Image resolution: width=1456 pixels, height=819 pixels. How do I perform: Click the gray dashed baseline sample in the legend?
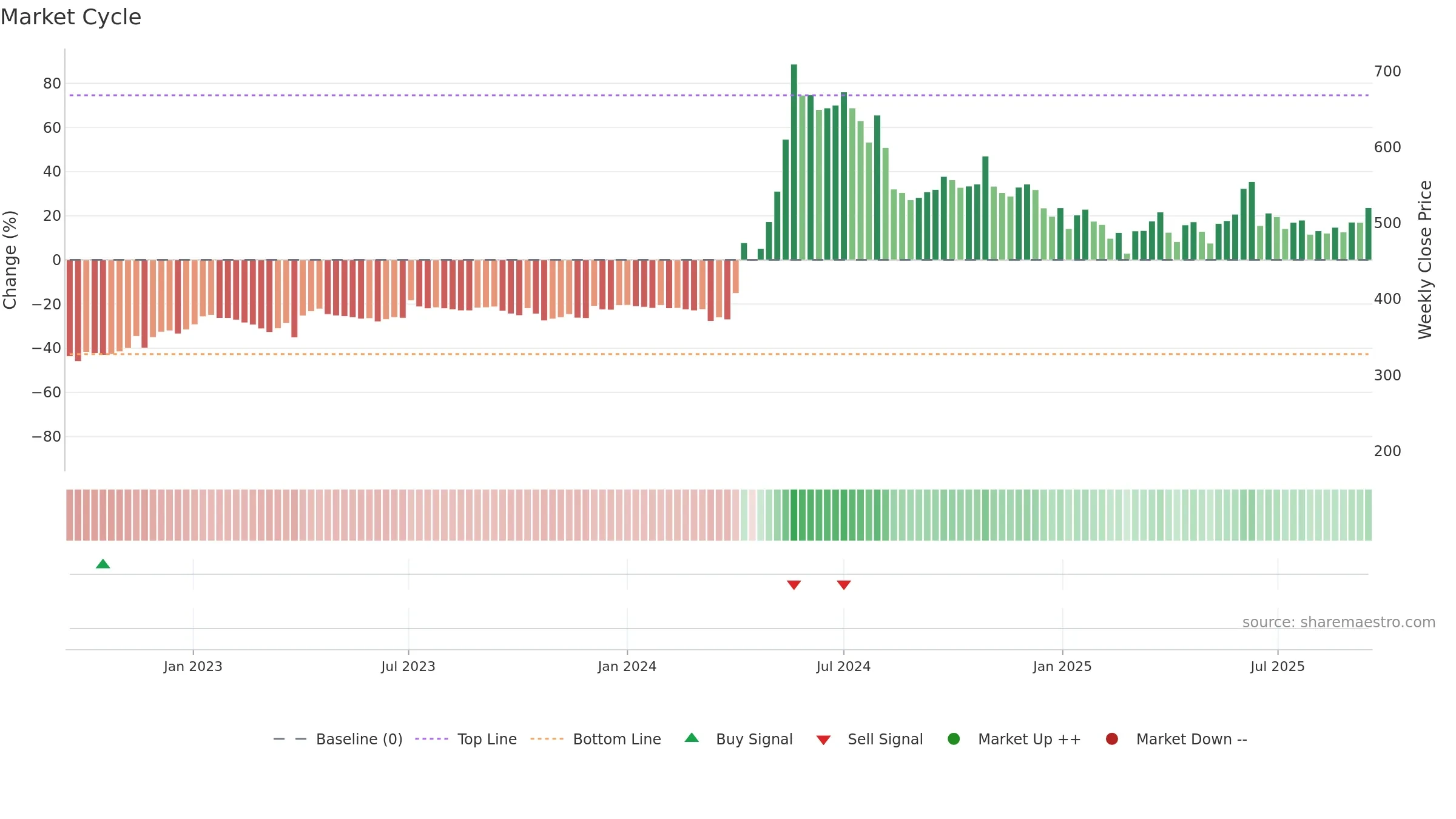[290, 739]
